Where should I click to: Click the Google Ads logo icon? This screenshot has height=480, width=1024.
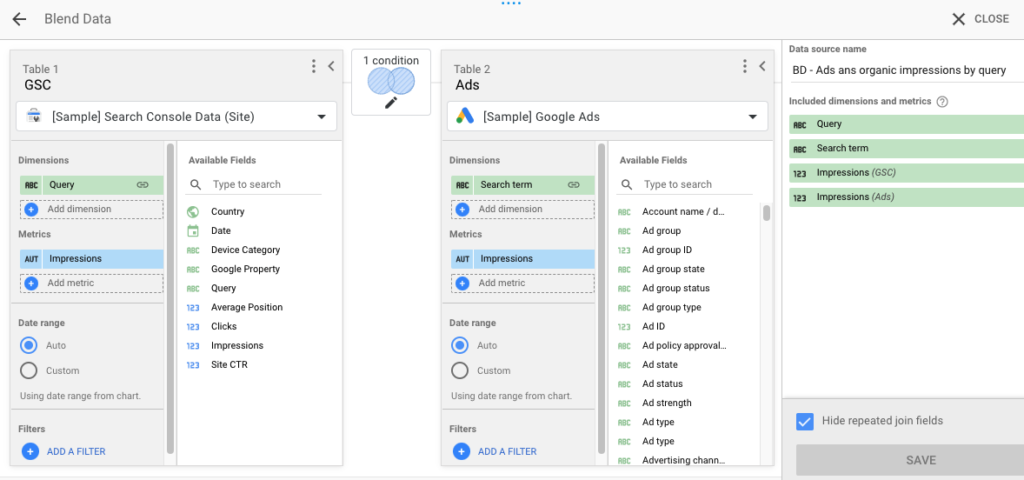click(464, 117)
